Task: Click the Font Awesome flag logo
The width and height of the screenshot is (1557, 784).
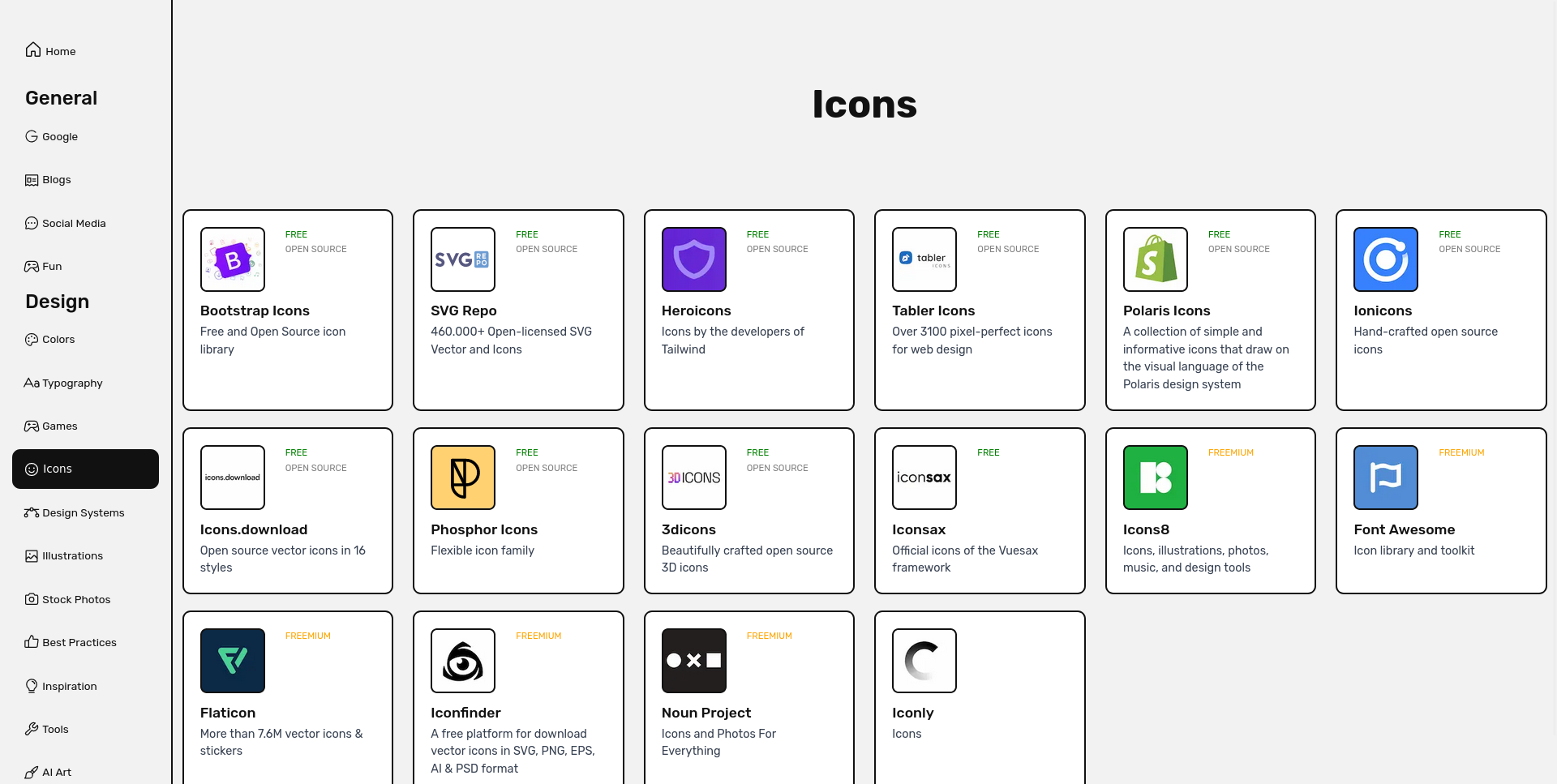Action: coord(1386,478)
